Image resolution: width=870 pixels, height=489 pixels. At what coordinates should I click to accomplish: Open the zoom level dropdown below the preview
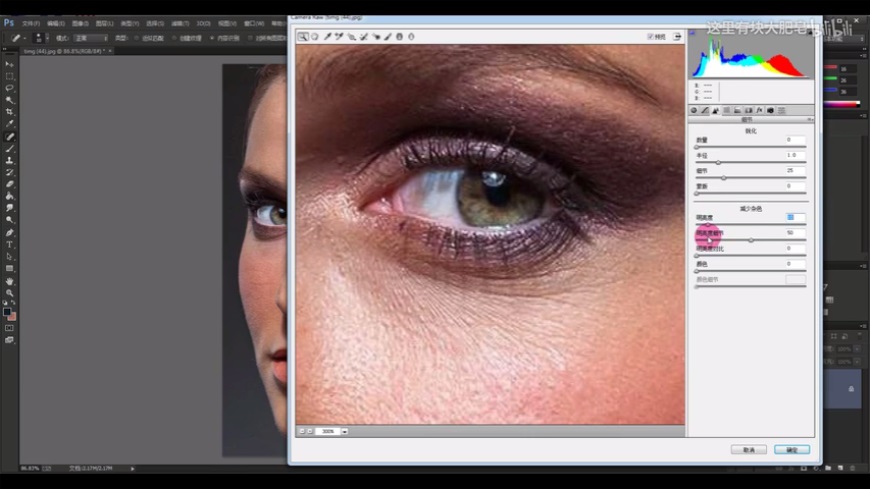(344, 431)
